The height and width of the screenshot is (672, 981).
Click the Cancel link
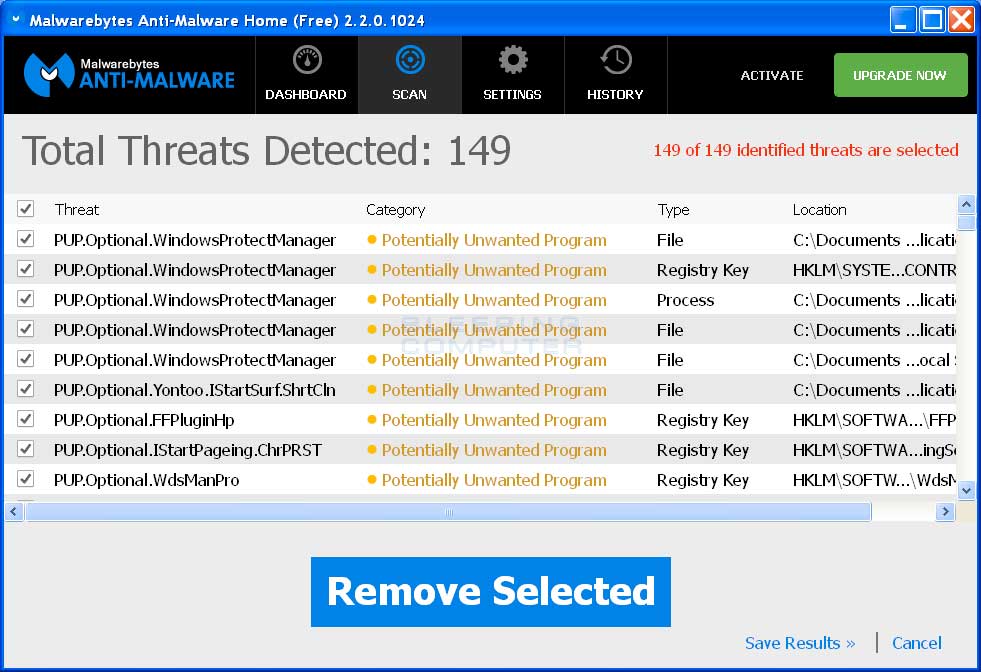[917, 643]
